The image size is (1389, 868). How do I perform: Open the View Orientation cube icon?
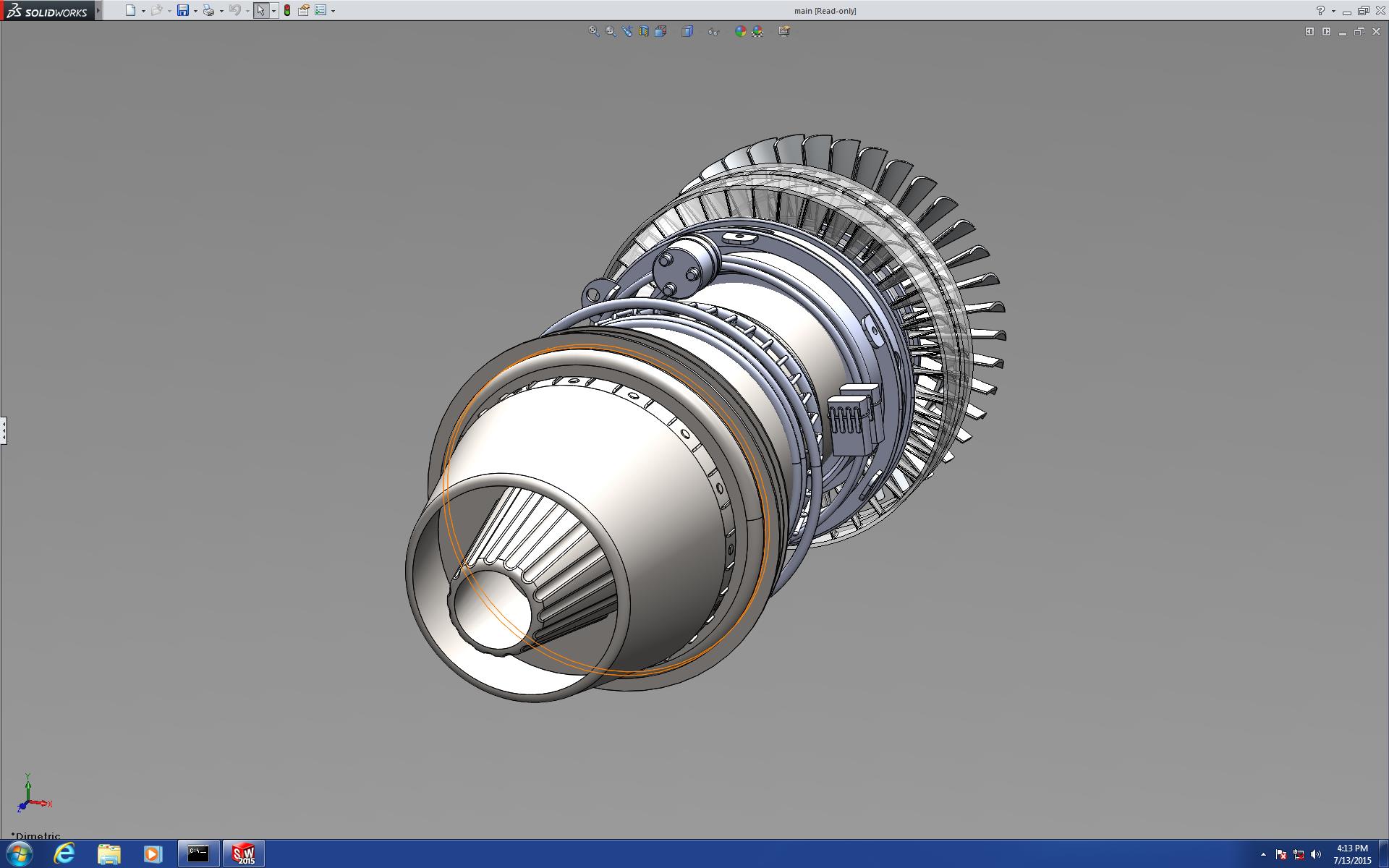pyautogui.click(x=660, y=31)
